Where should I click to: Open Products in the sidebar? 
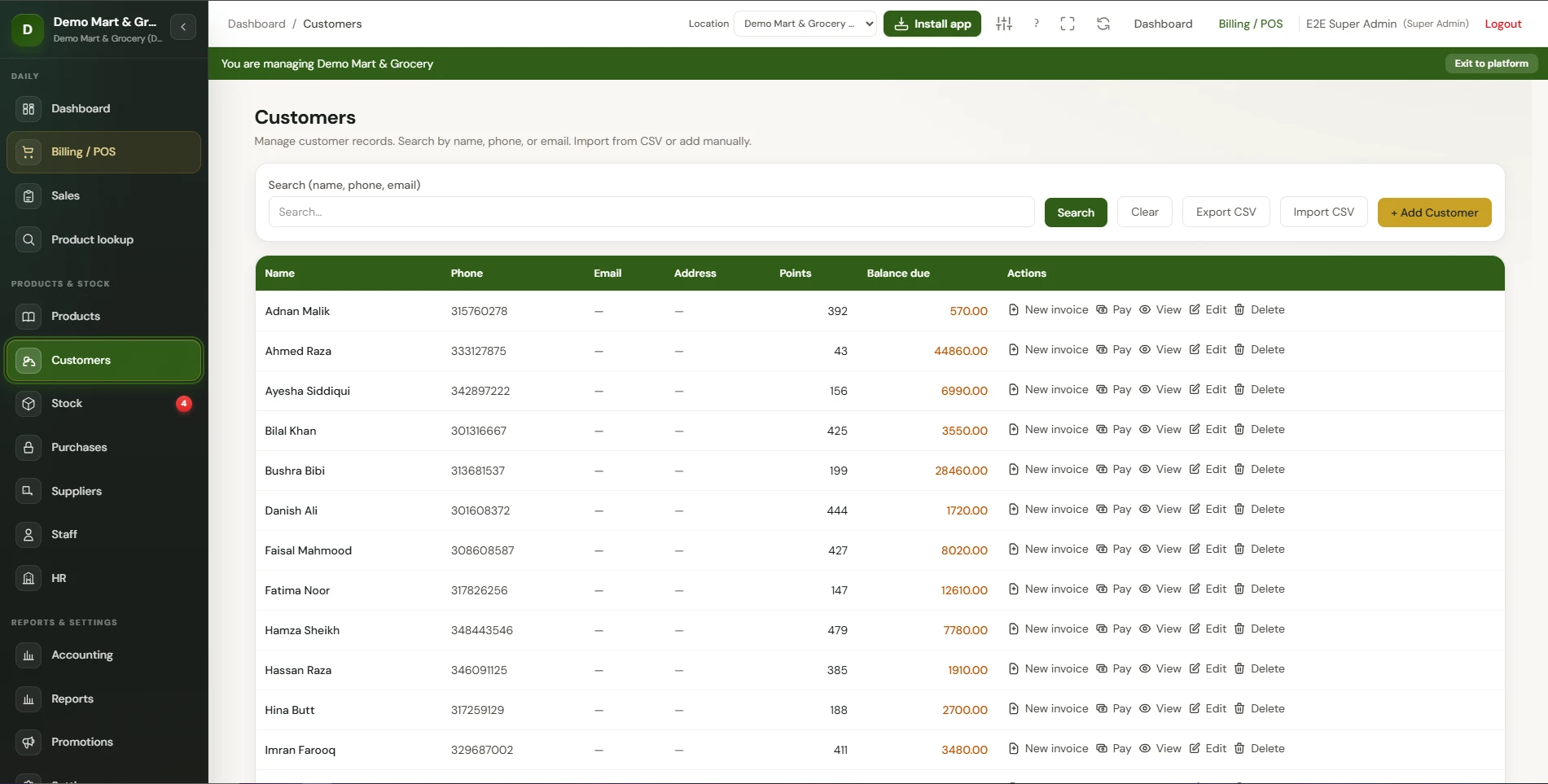[103, 316]
